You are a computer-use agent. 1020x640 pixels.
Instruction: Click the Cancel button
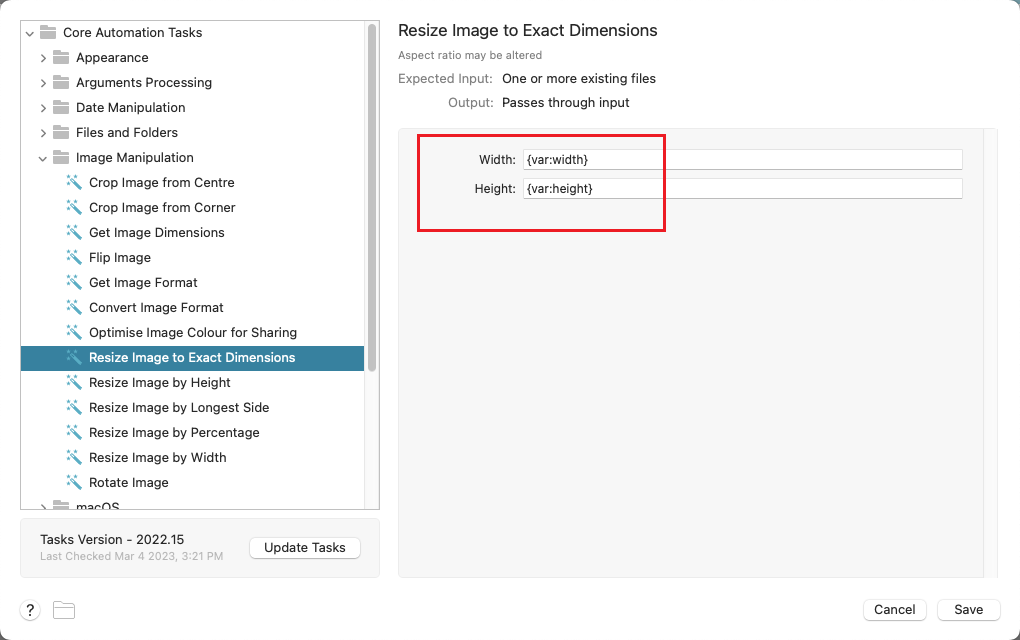[894, 609]
